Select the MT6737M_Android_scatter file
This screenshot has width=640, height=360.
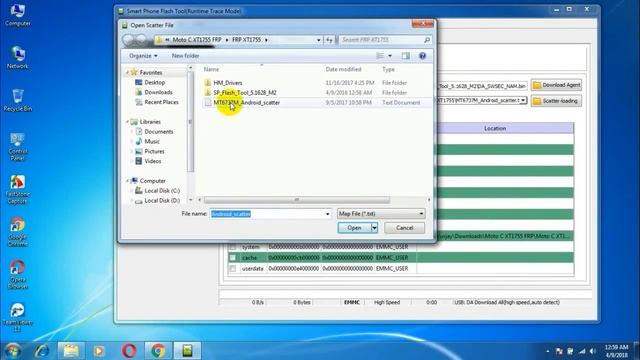[x=247, y=102]
